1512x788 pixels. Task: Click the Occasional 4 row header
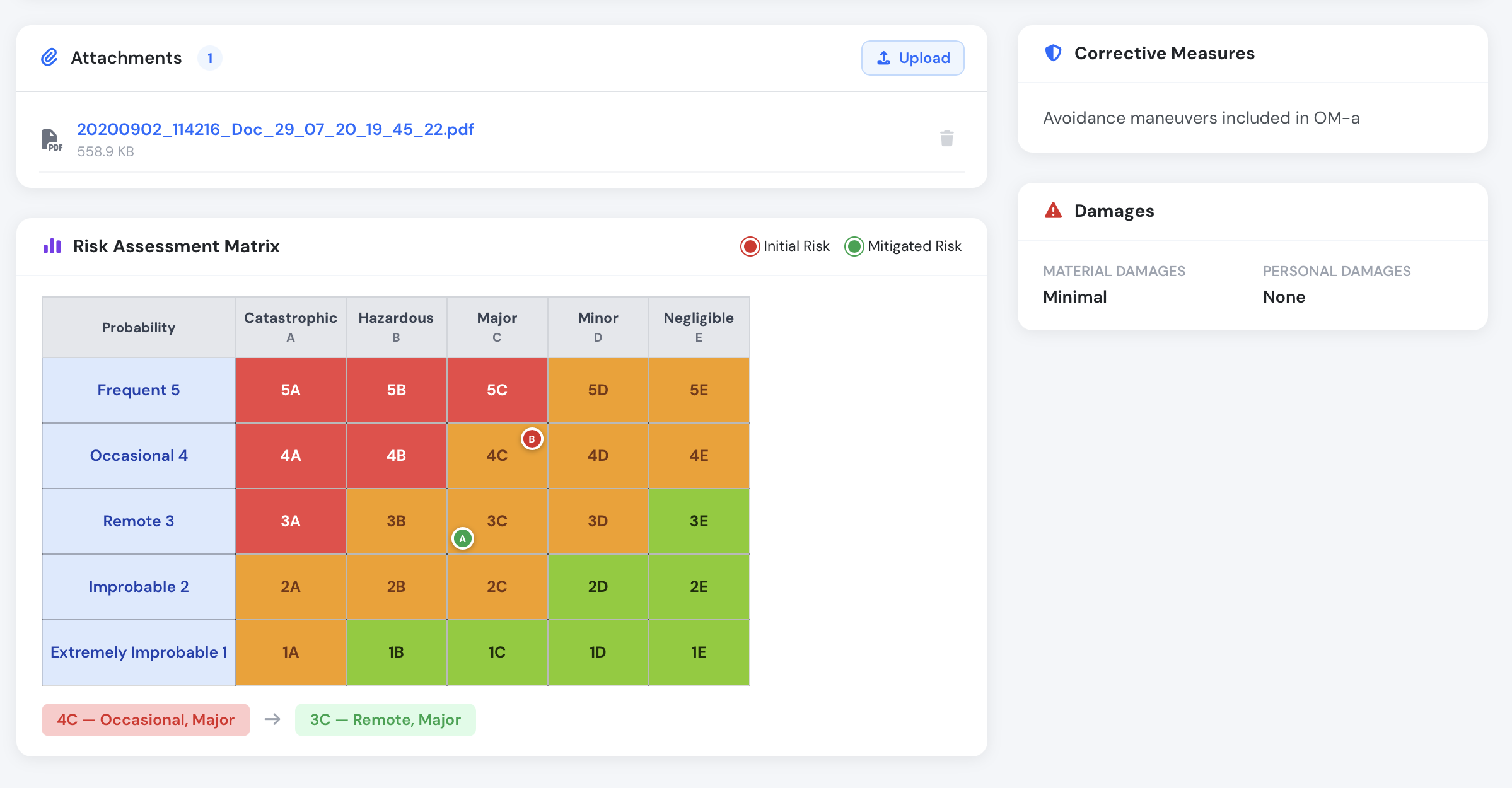pos(139,456)
